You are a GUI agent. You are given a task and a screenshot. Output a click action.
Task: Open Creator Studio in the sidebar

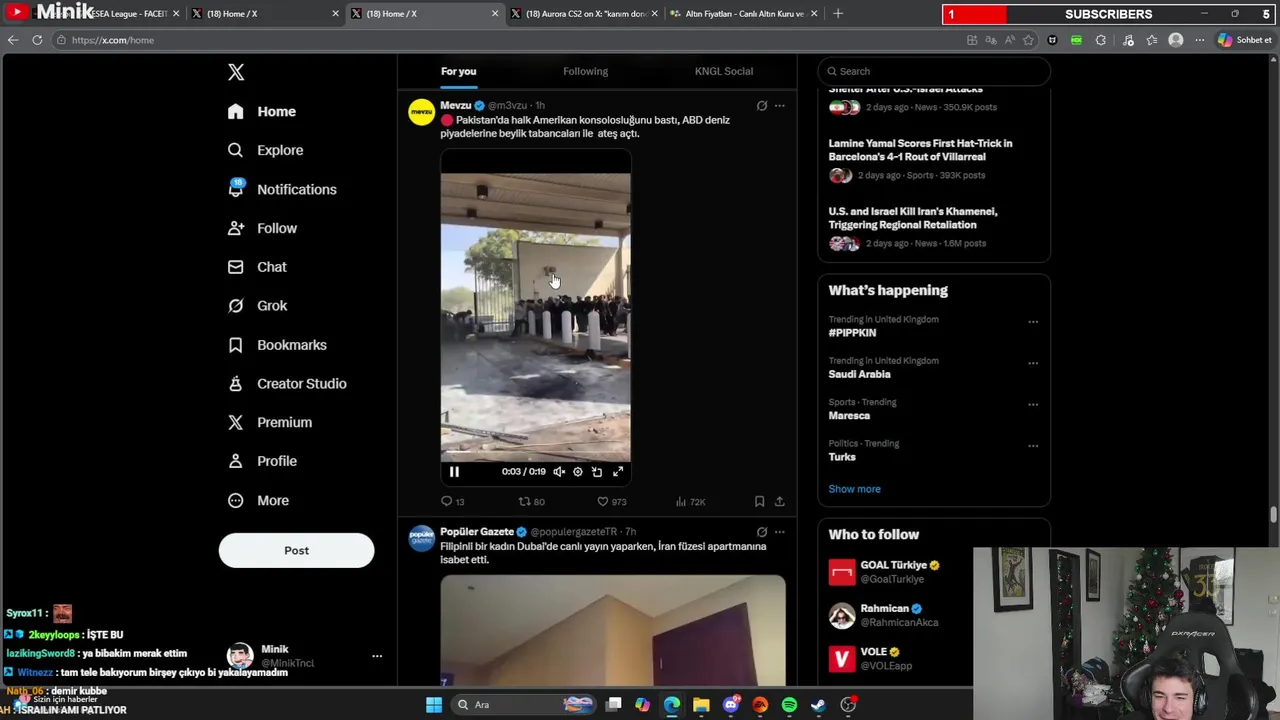point(287,384)
